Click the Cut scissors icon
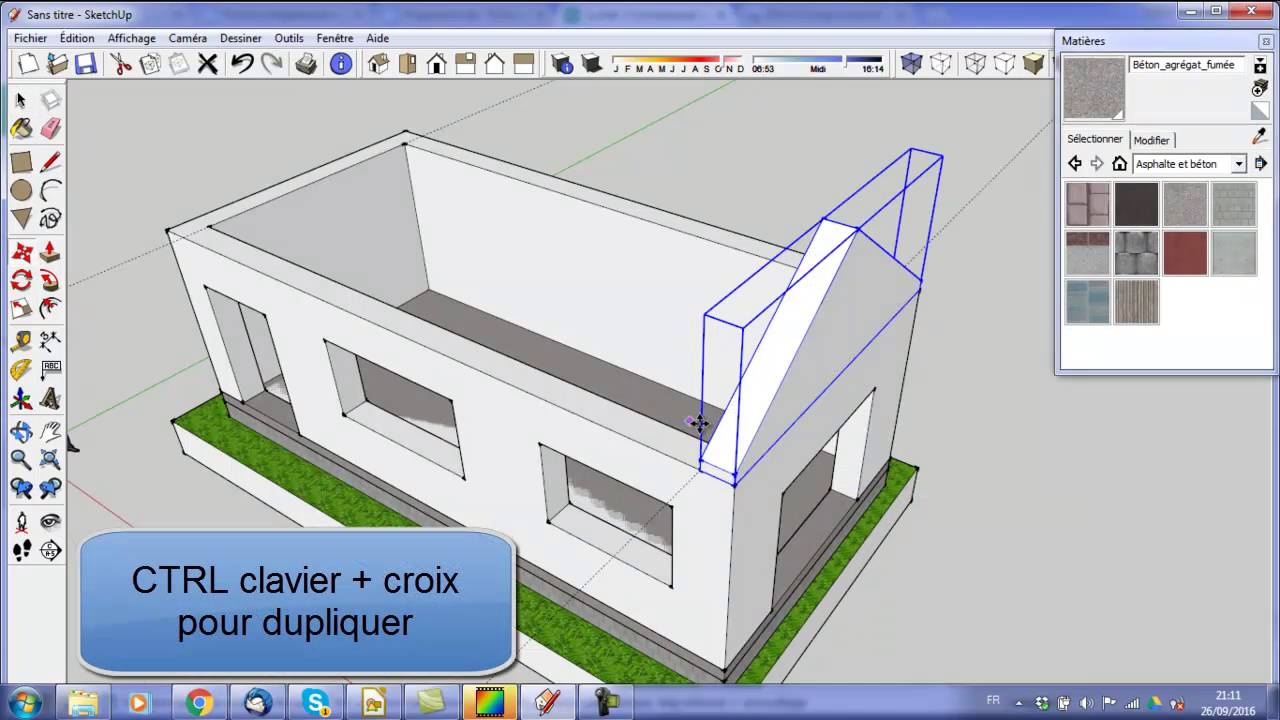The image size is (1280, 720). 121,64
